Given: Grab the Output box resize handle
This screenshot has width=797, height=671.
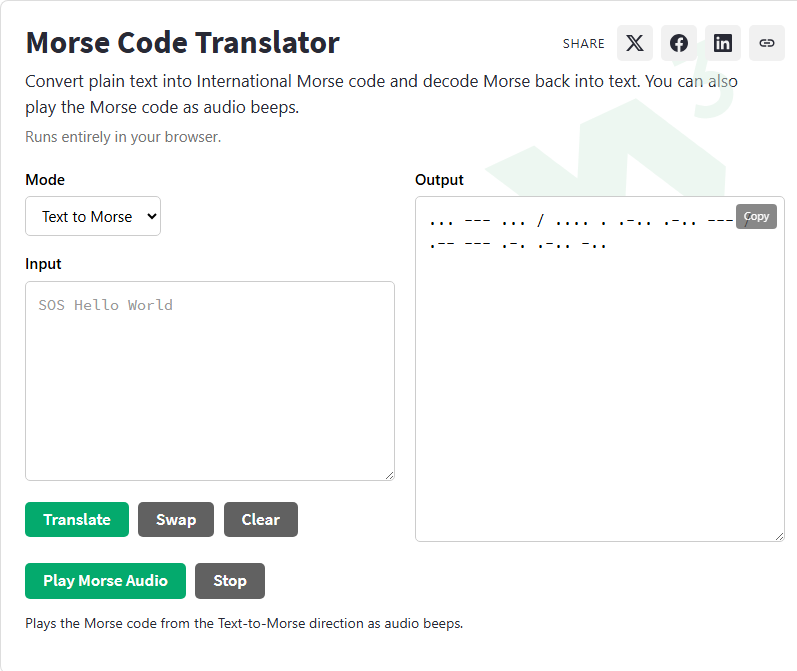Looking at the screenshot, I should (780, 536).
